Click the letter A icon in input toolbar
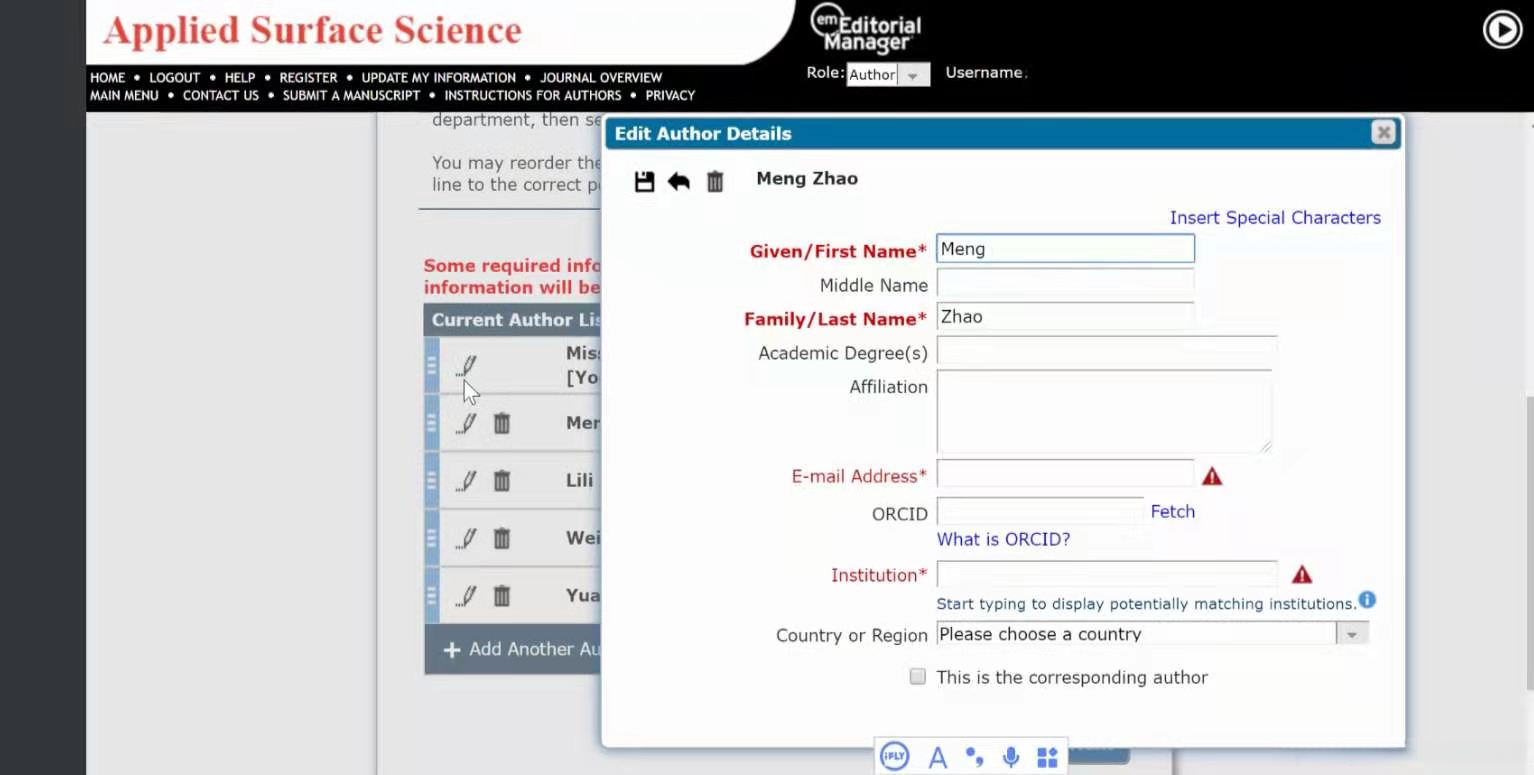This screenshot has height=775, width=1534. 938,758
